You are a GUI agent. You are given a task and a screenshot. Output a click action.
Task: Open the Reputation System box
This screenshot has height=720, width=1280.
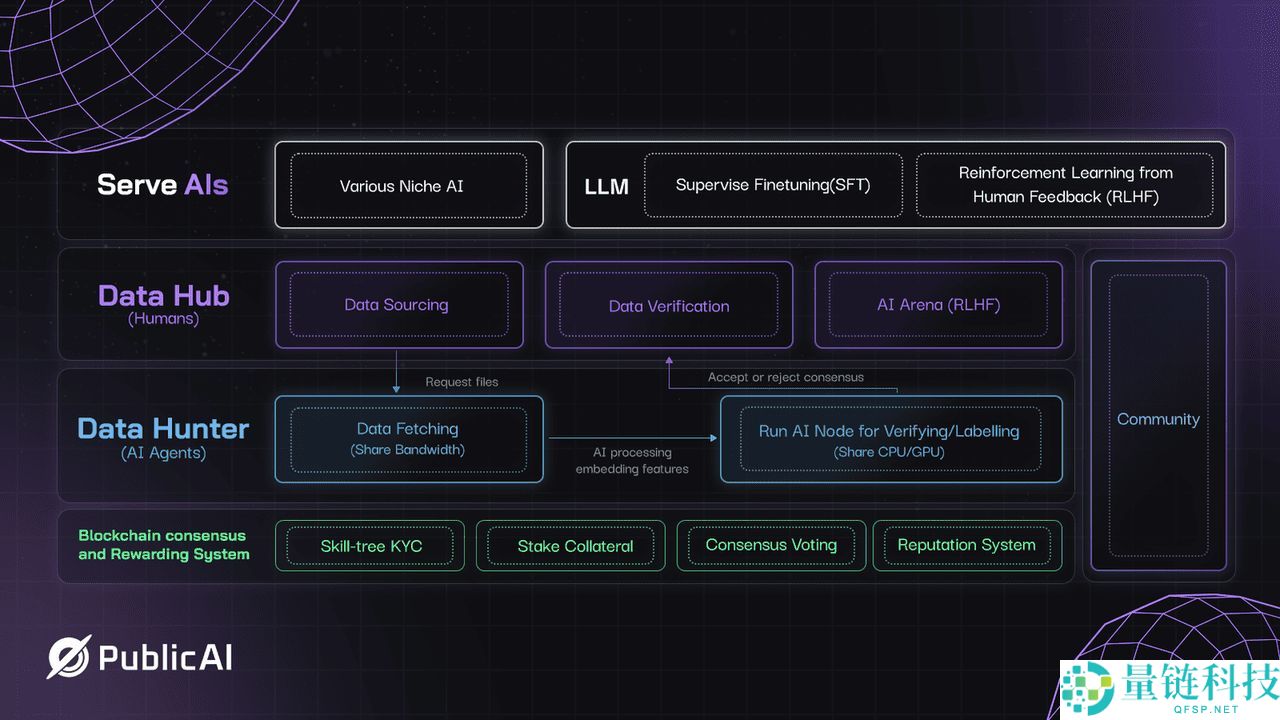(966, 545)
